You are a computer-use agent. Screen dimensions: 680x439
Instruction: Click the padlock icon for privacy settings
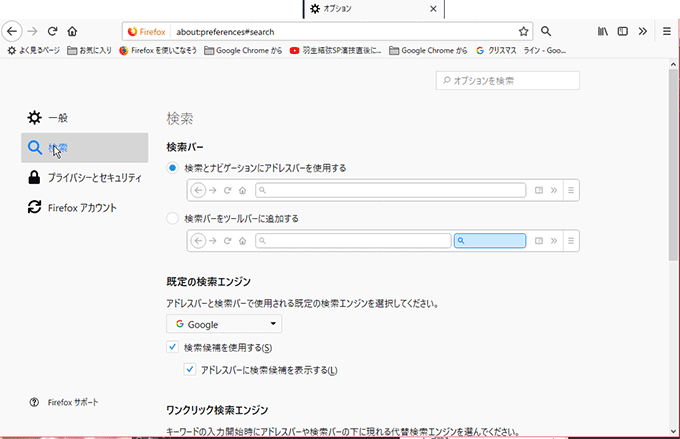34,177
